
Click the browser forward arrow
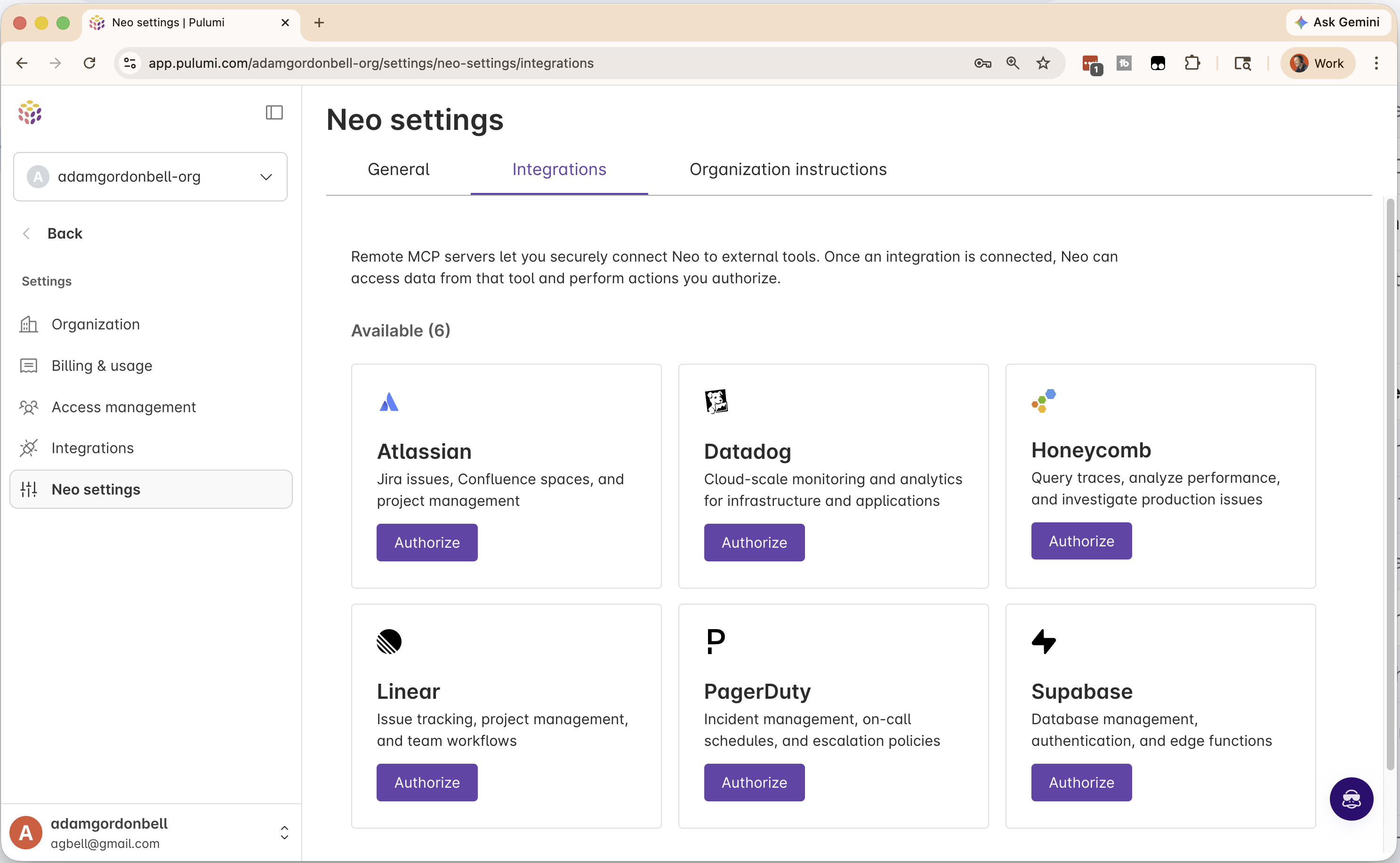[56, 63]
